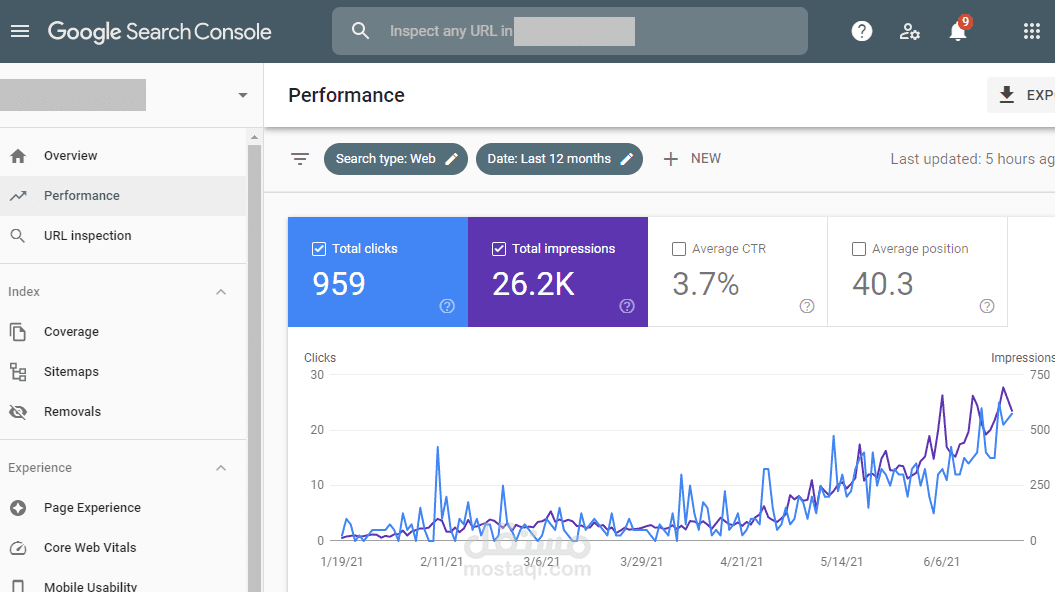Open help tooltip on Average position card
Viewport: 1055px width, 592px height.
point(986,306)
